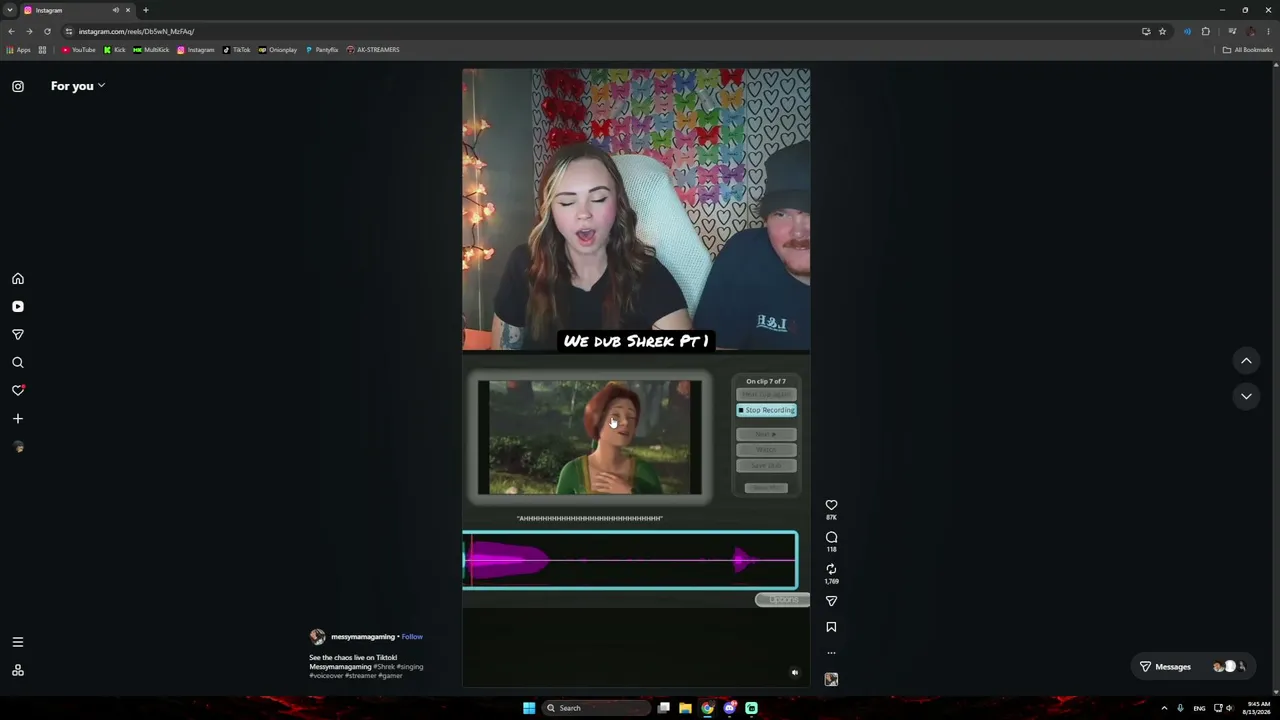Image resolution: width=1280 pixels, height=720 pixels.
Task: Expand the For you feed dropdown
Action: [78, 86]
